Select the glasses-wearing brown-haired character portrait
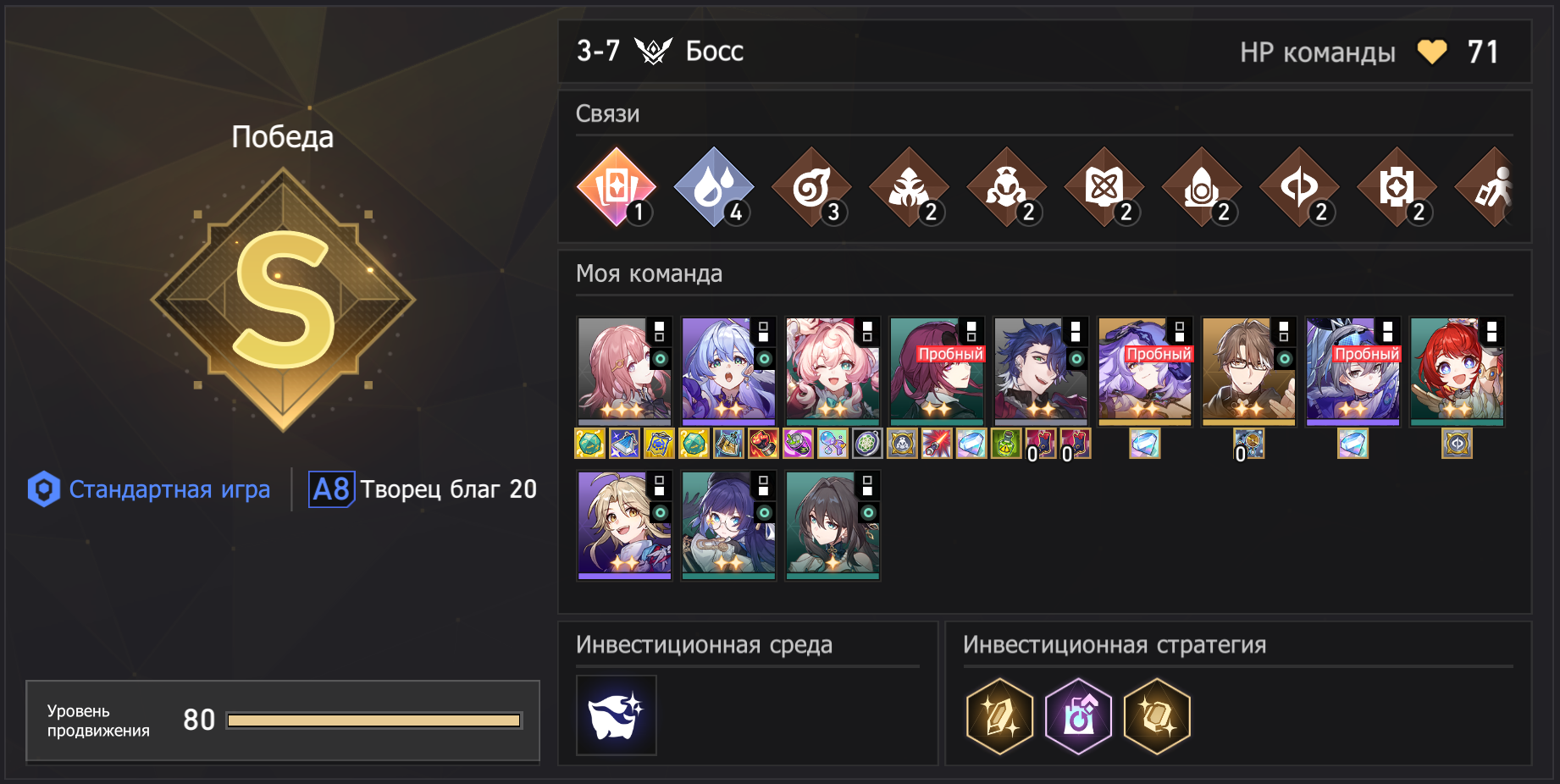 [1248, 372]
